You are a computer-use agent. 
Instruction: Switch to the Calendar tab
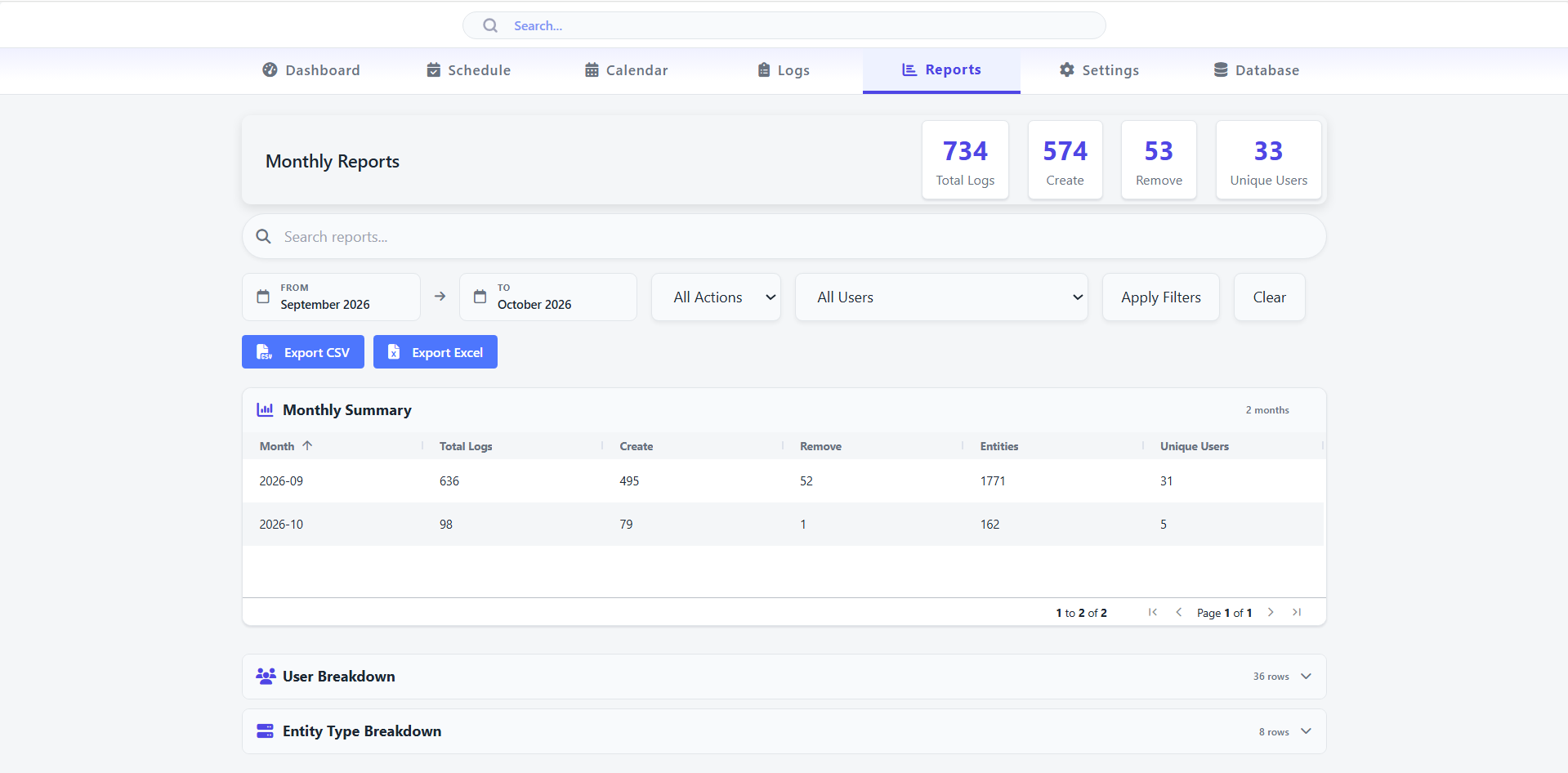point(627,70)
